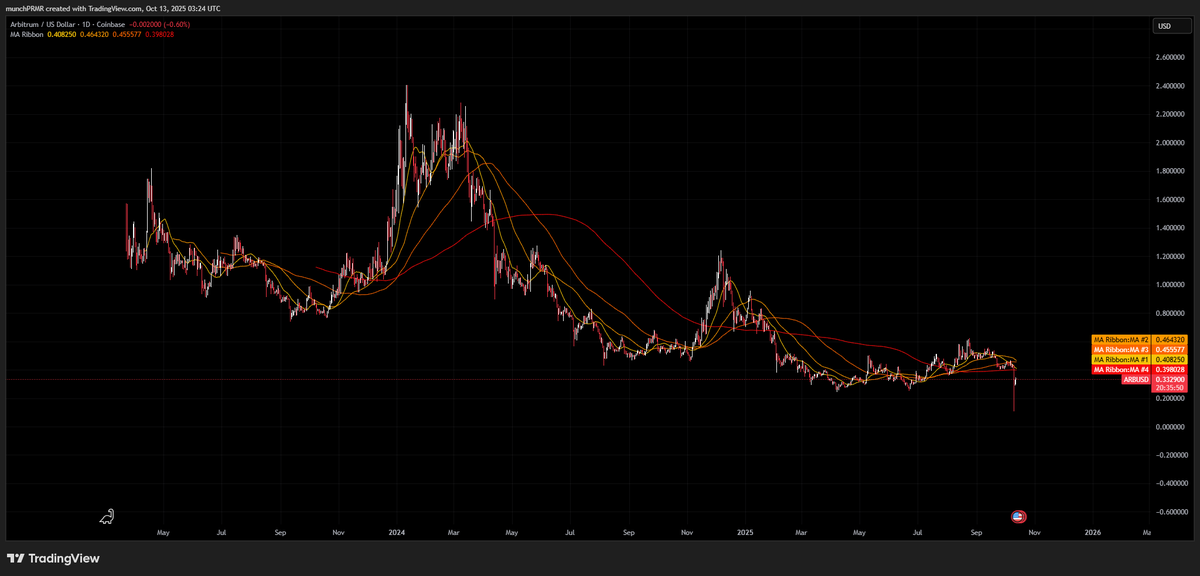
Task: Click the 2026 label on time axis
Action: (1093, 534)
